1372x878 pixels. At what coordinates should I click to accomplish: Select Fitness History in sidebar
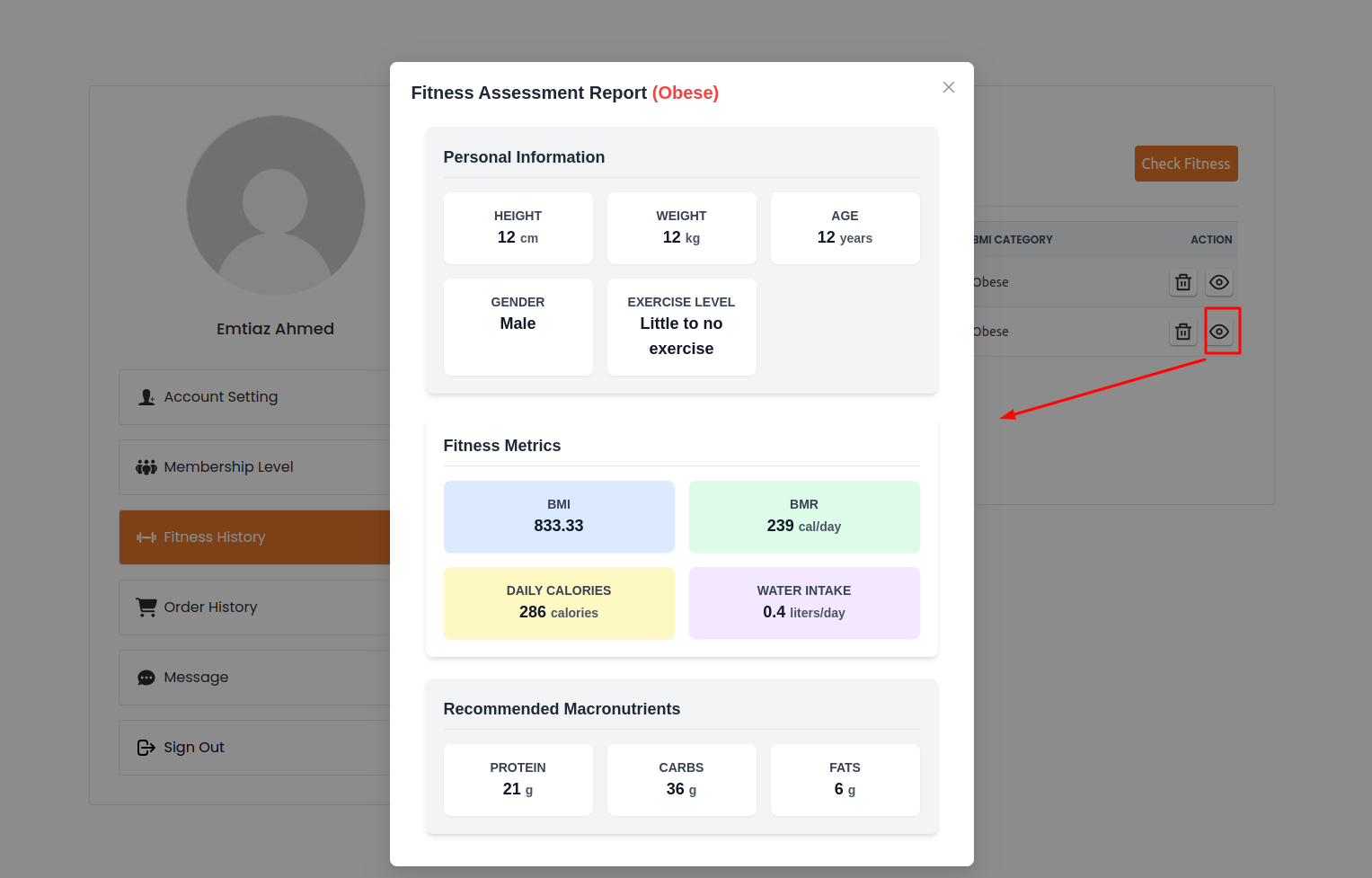pyautogui.click(x=215, y=537)
